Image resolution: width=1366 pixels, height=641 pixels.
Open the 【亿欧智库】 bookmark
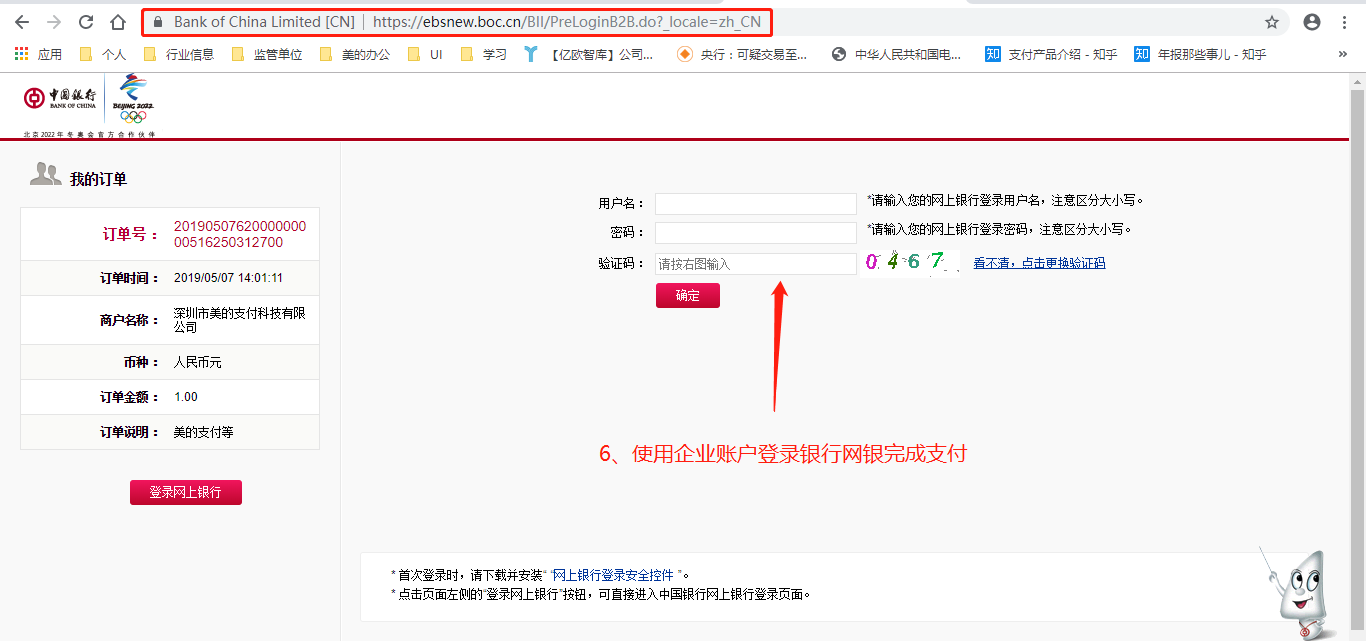pos(590,54)
